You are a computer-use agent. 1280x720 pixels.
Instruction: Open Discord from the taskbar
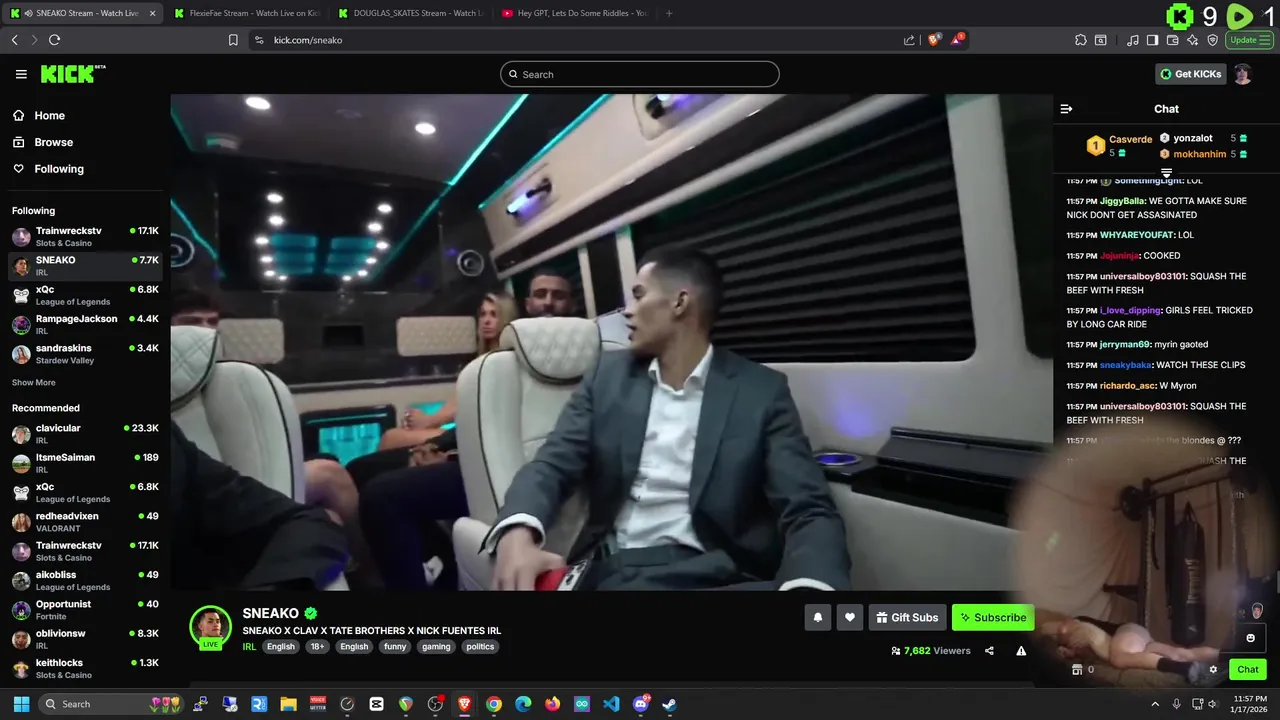tap(641, 704)
